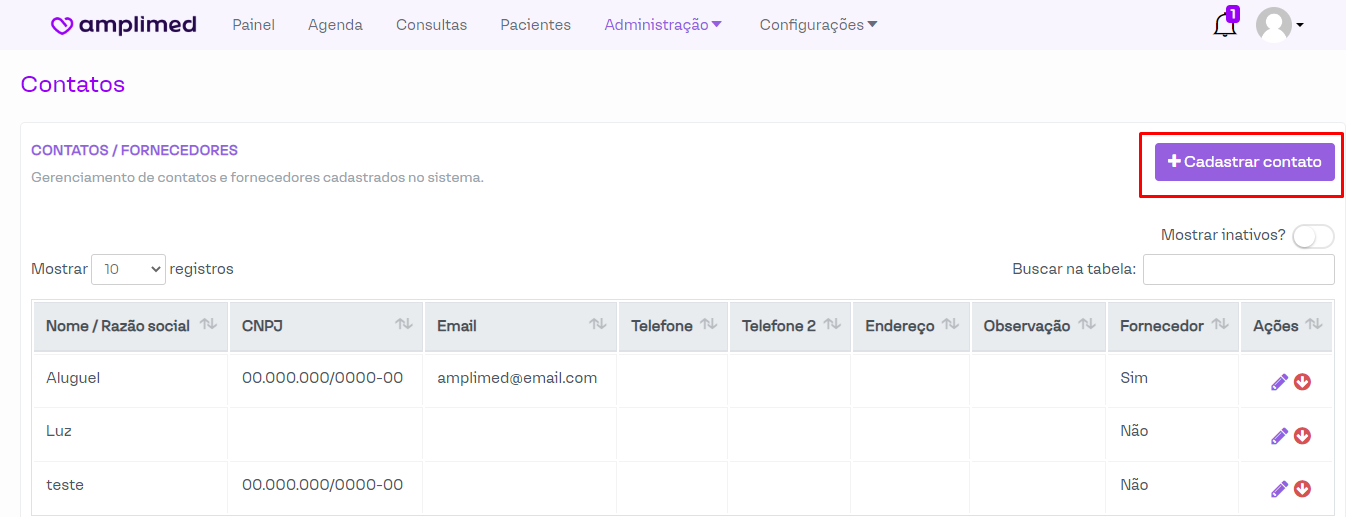This screenshot has height=517, width=1346.
Task: Navigate to Consultas in the navbar
Action: (431, 25)
